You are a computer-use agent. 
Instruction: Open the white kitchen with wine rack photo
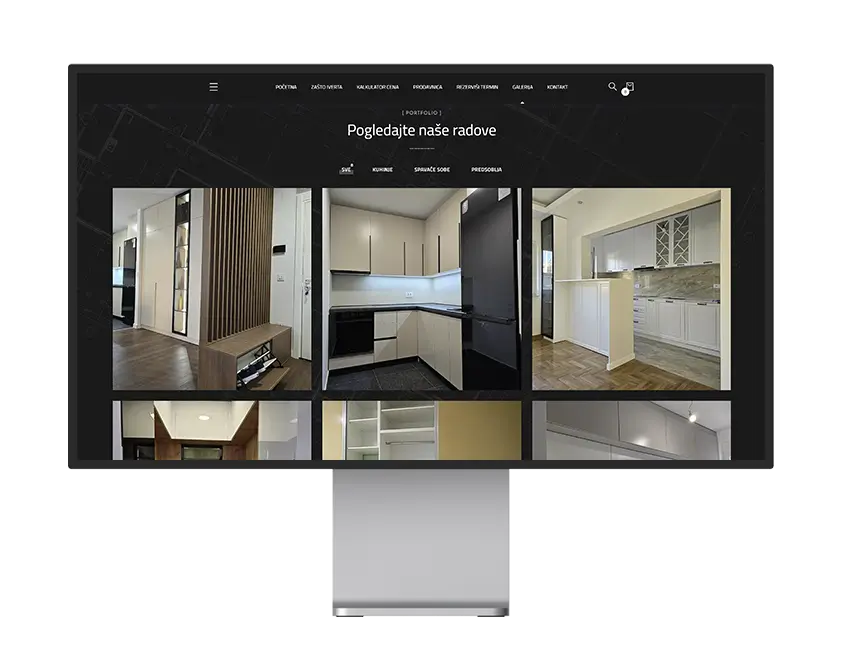(x=631, y=289)
